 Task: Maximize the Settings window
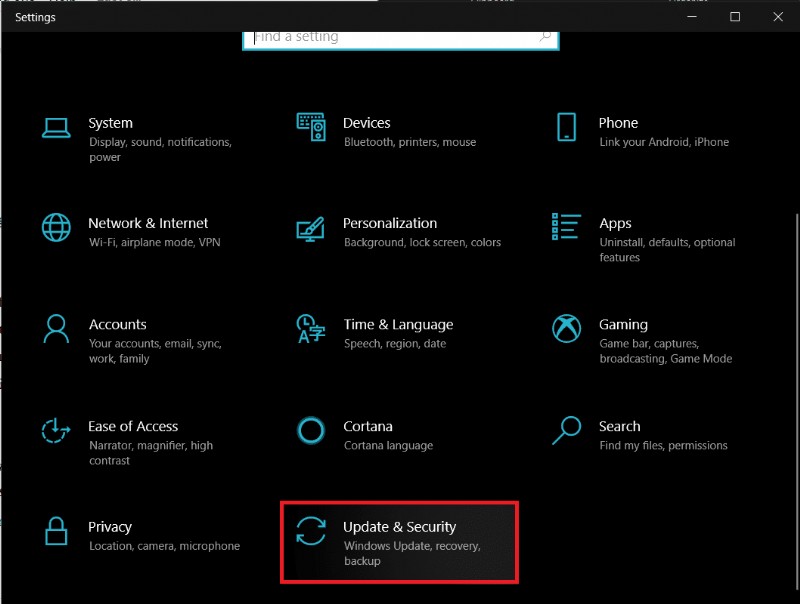pyautogui.click(x=735, y=17)
